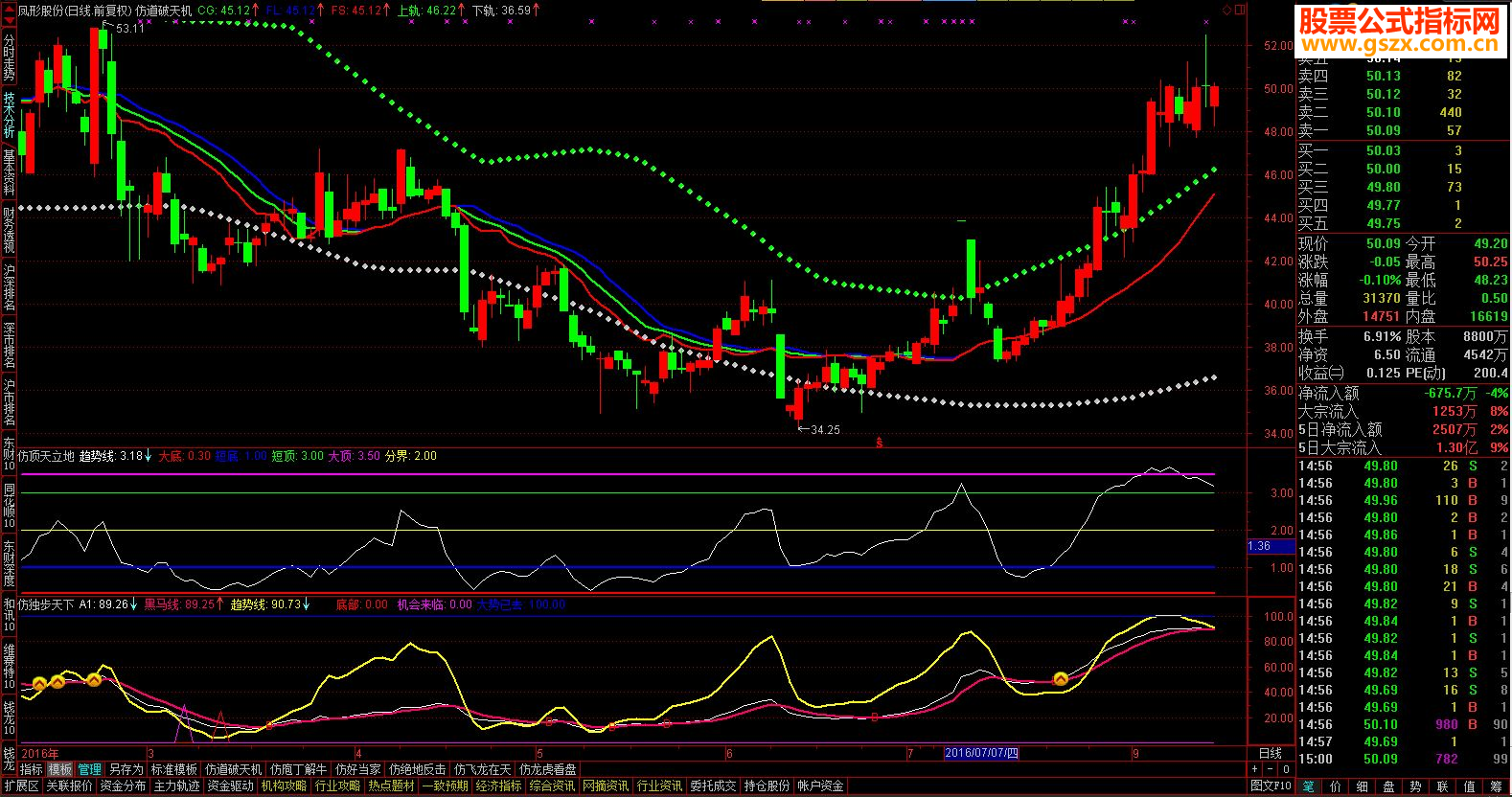Screen dimensions: 1512x797
Task: Select the 盘 tab in quote panel
Action: click(1388, 786)
